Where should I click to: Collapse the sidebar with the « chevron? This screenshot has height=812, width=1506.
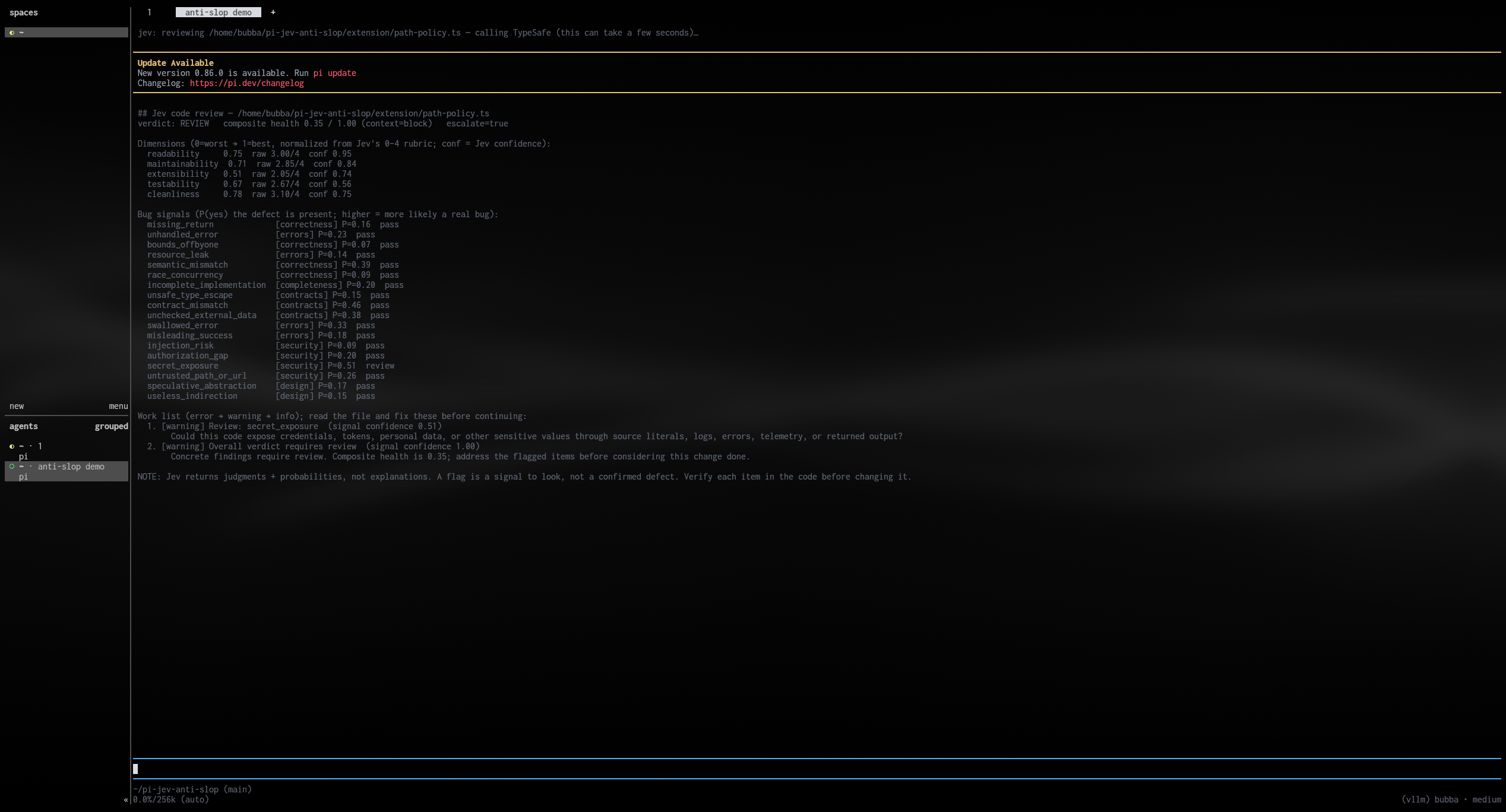pyautogui.click(x=126, y=800)
